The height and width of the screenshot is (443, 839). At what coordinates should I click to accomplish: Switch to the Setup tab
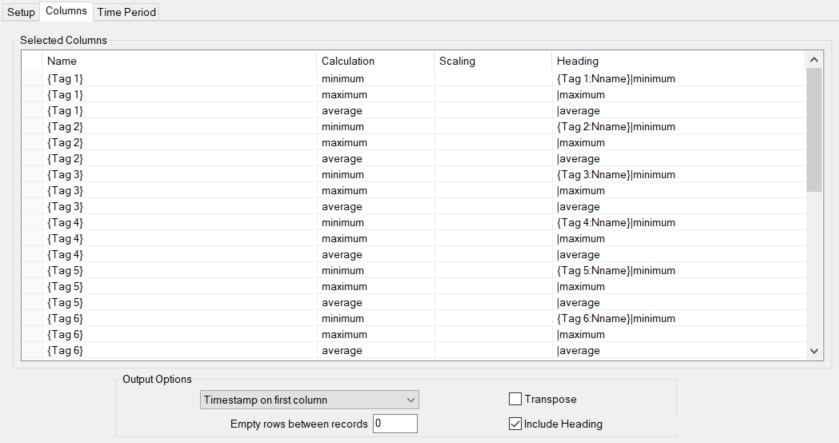pos(21,12)
